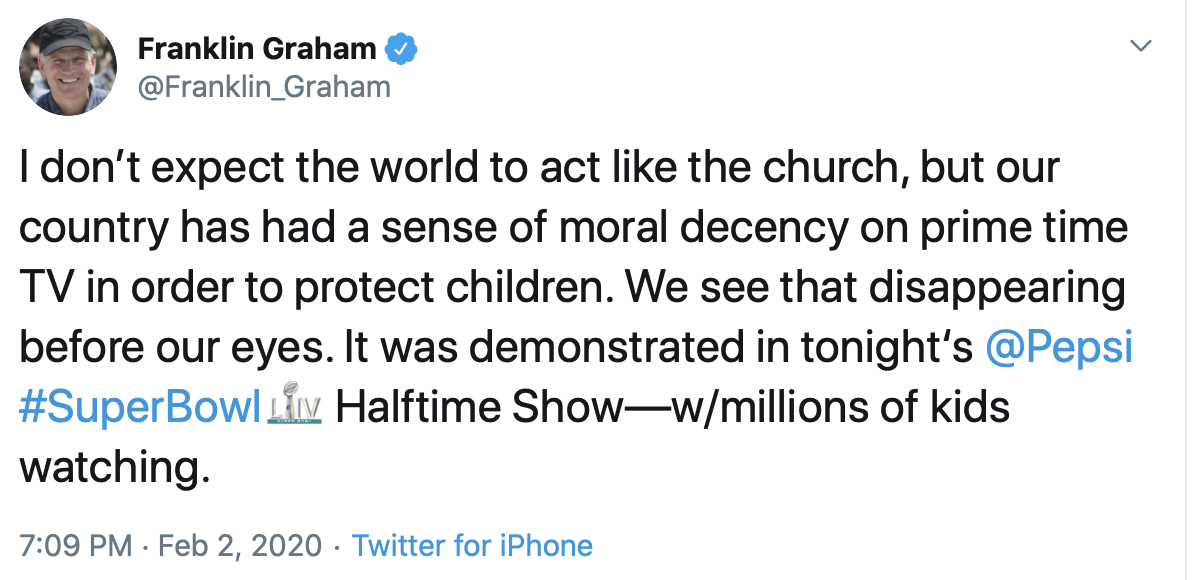Click the 7:09 PM timestamp
The width and height of the screenshot is (1194, 580).
point(76,545)
